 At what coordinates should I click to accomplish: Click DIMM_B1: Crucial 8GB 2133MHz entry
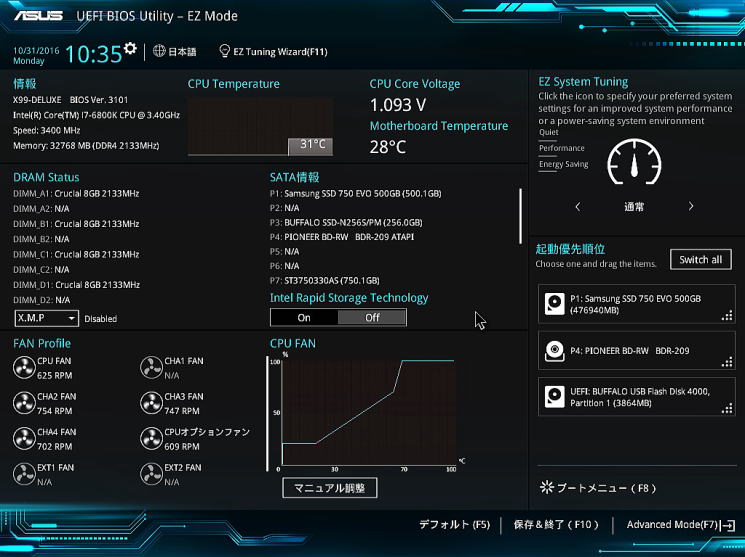76,224
